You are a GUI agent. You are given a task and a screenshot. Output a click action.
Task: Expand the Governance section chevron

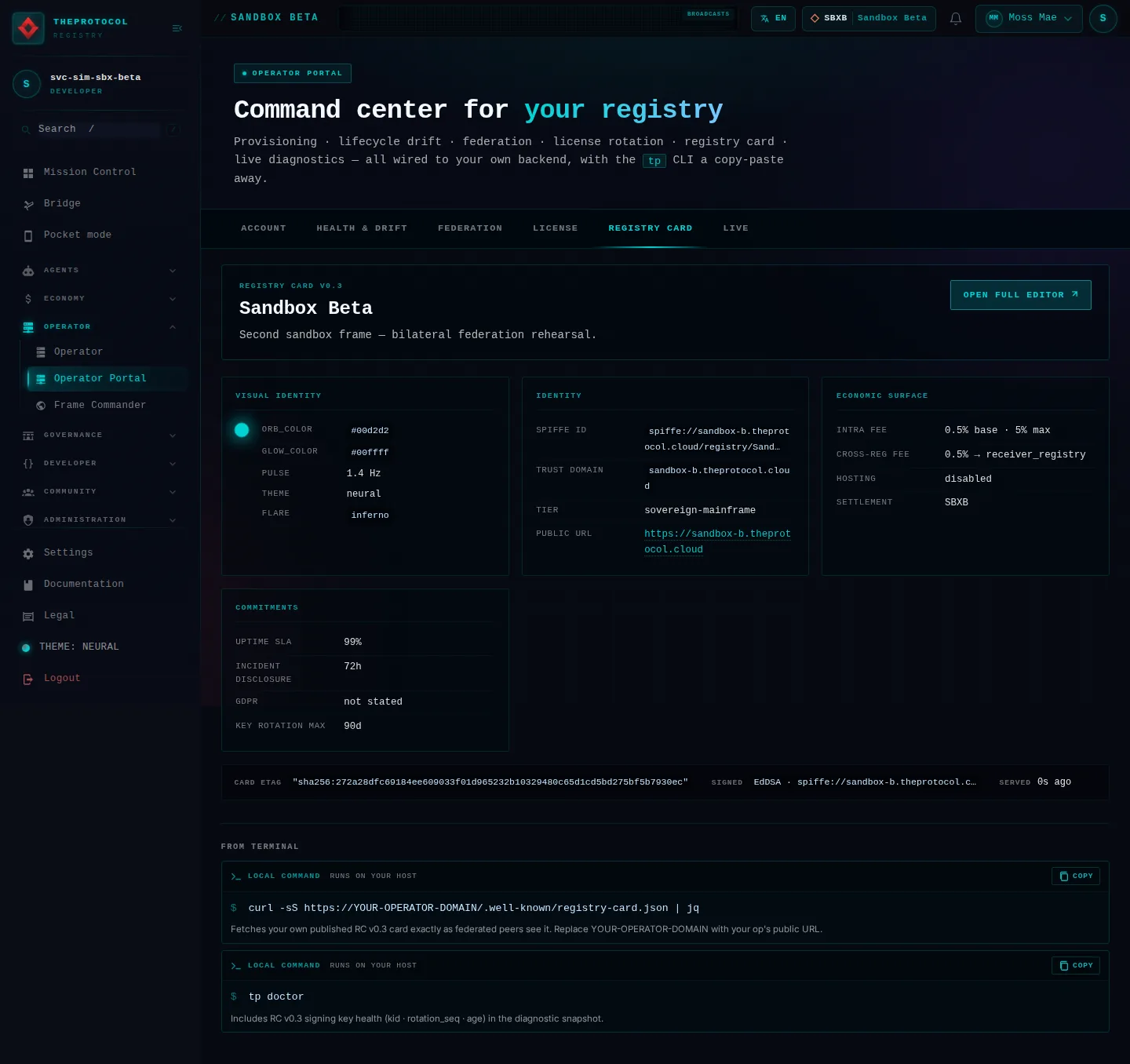pyautogui.click(x=173, y=435)
